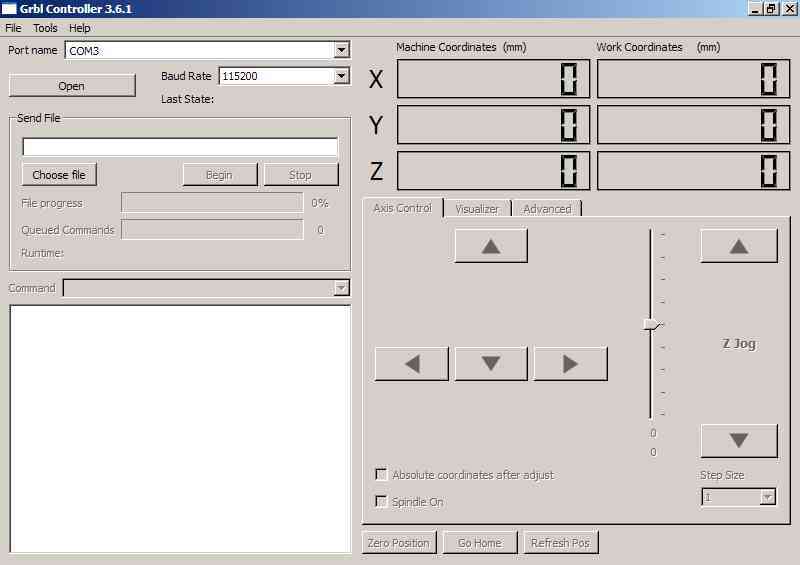Click the File progress bar

point(212,203)
